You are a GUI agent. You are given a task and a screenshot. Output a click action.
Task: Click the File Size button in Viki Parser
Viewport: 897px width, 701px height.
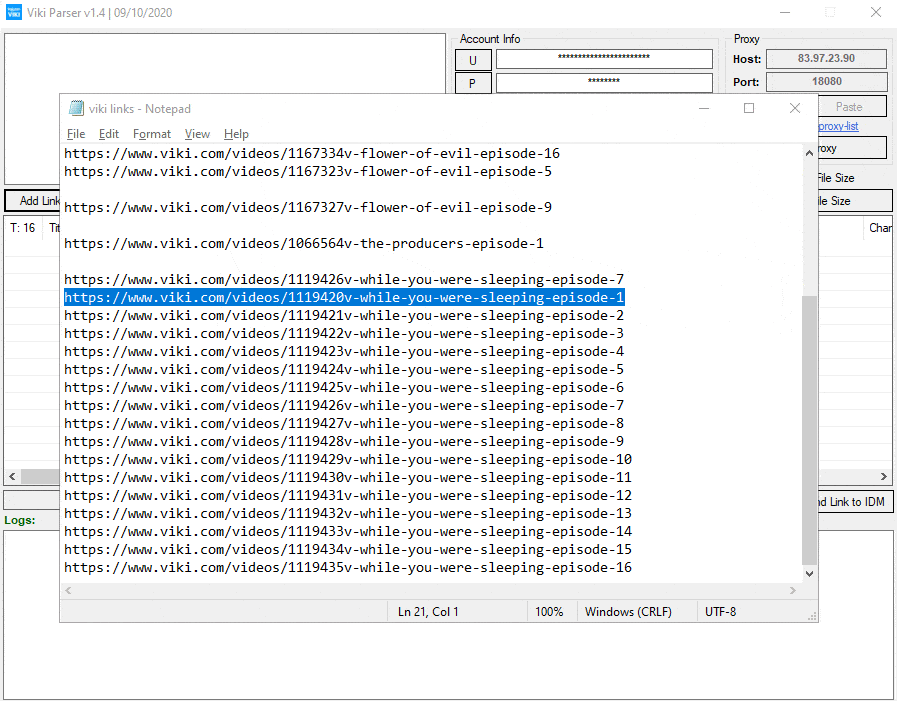coord(855,201)
